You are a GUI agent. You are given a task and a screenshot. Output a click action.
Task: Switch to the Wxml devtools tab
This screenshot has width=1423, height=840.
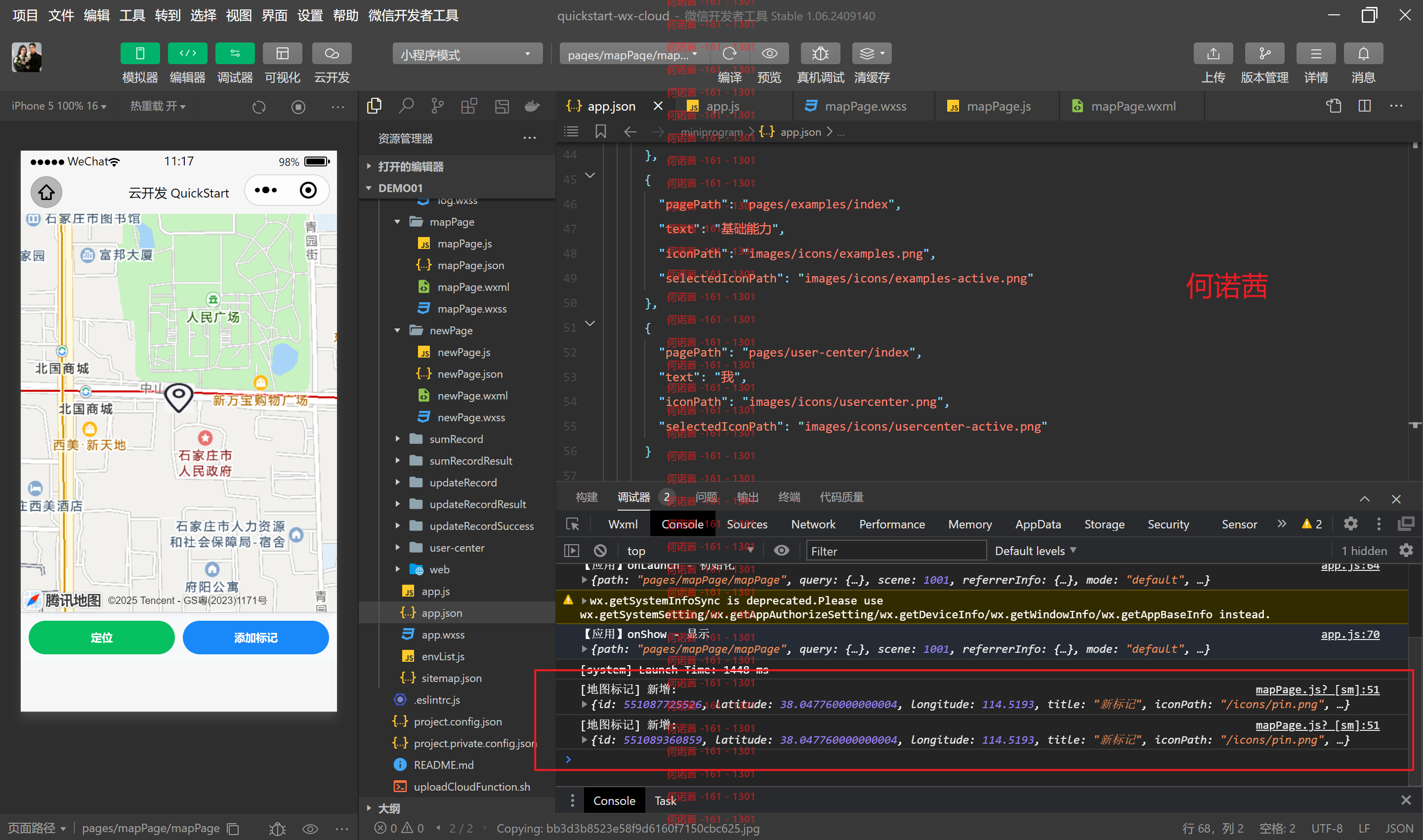coord(622,524)
